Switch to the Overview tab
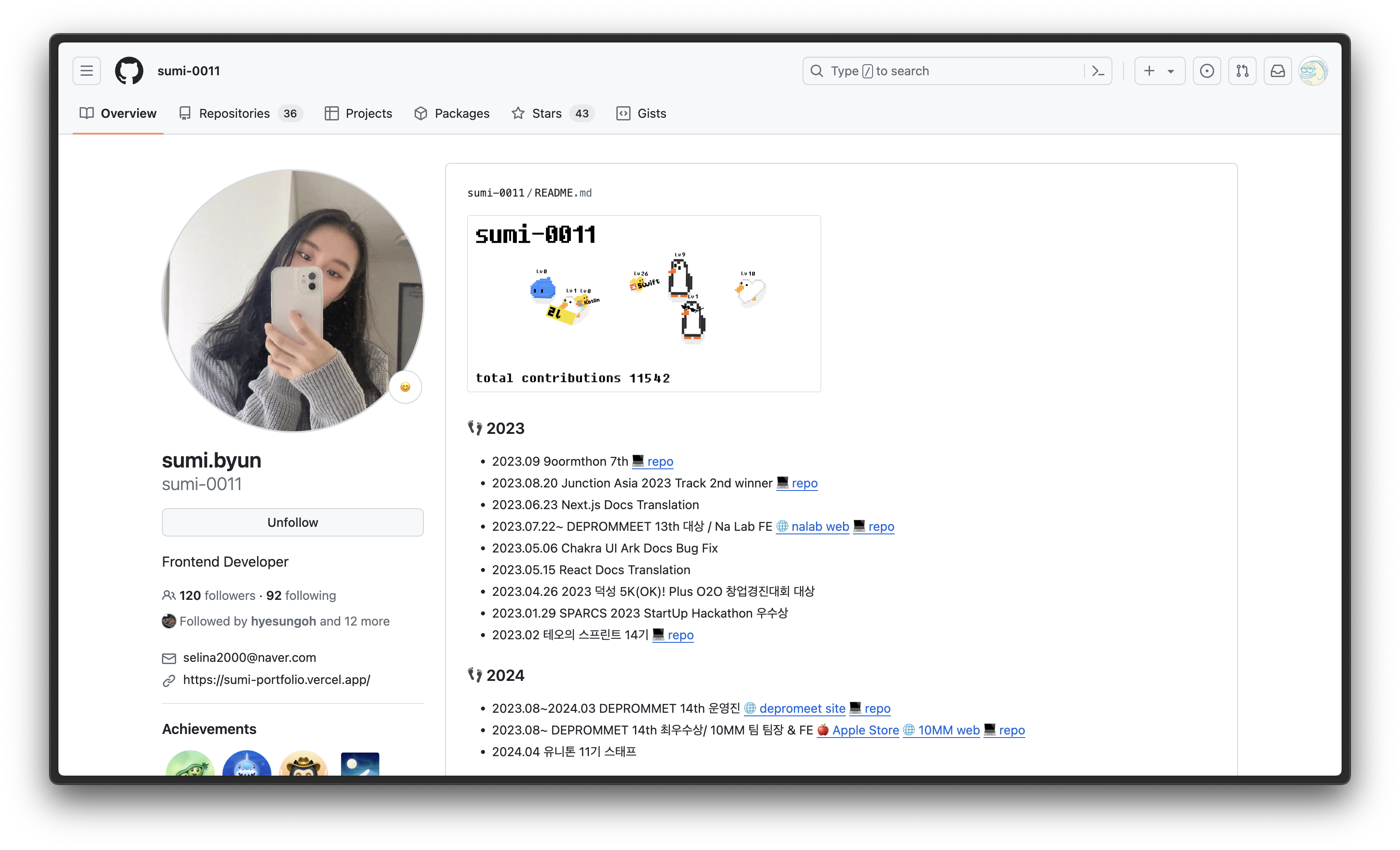This screenshot has width=1400, height=850. click(x=118, y=113)
